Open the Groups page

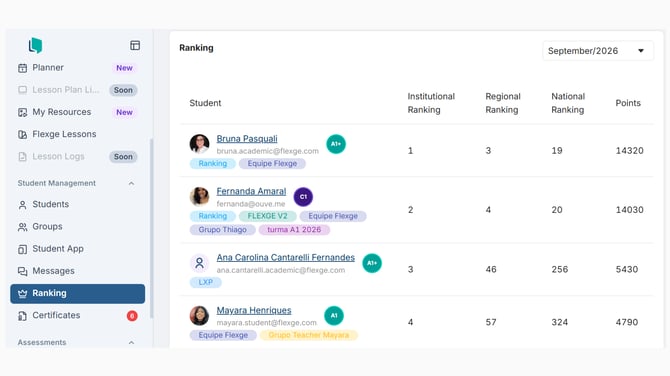coord(77,227)
